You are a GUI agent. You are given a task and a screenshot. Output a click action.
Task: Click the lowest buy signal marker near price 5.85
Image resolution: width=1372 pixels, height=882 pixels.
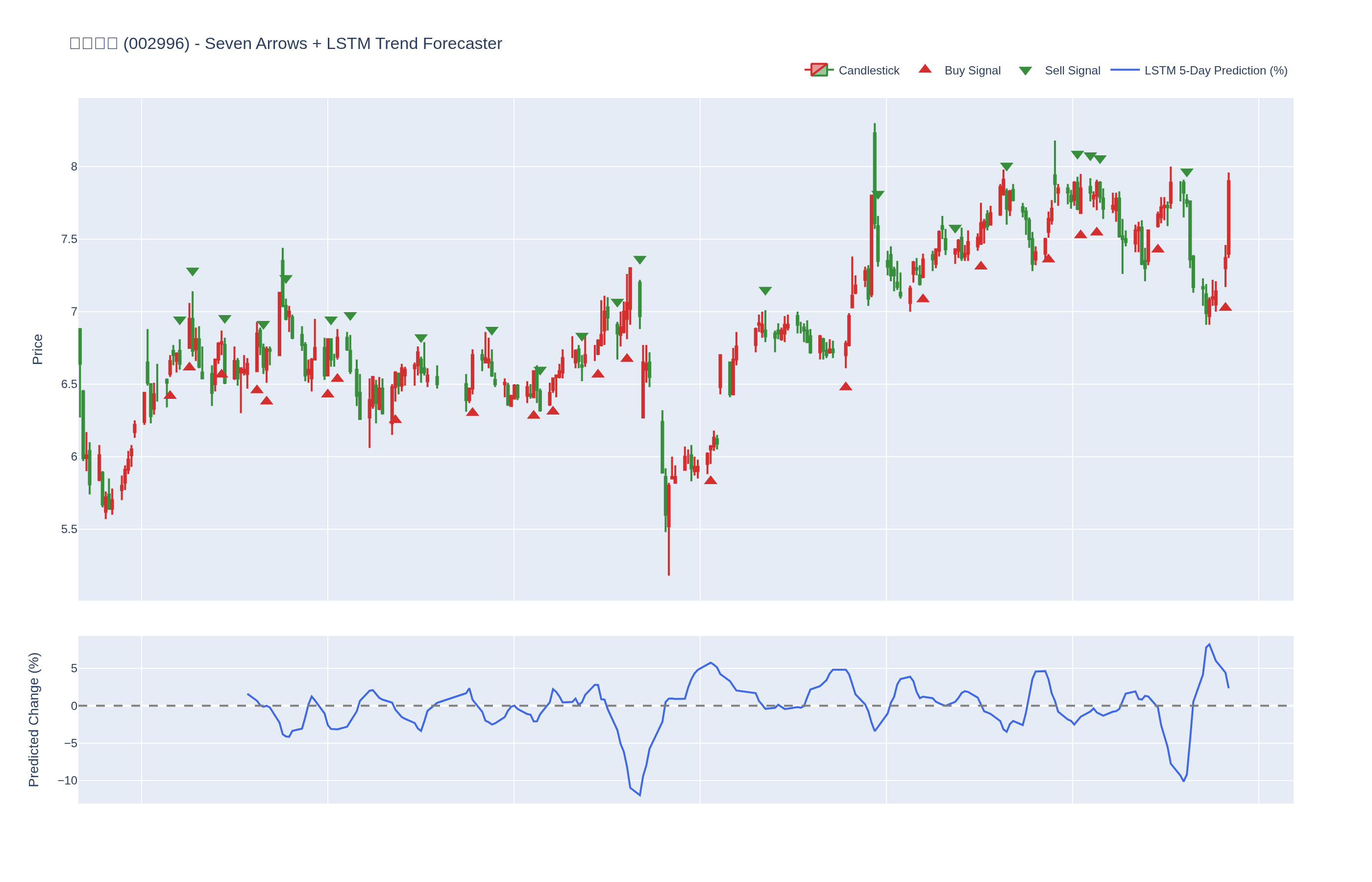710,481
